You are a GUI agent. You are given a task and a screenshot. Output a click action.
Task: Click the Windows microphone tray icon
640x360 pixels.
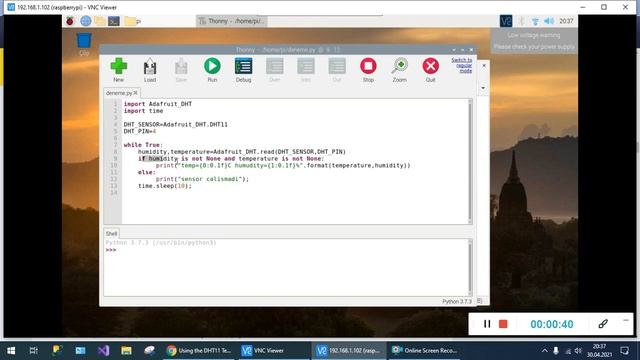pos(556,350)
